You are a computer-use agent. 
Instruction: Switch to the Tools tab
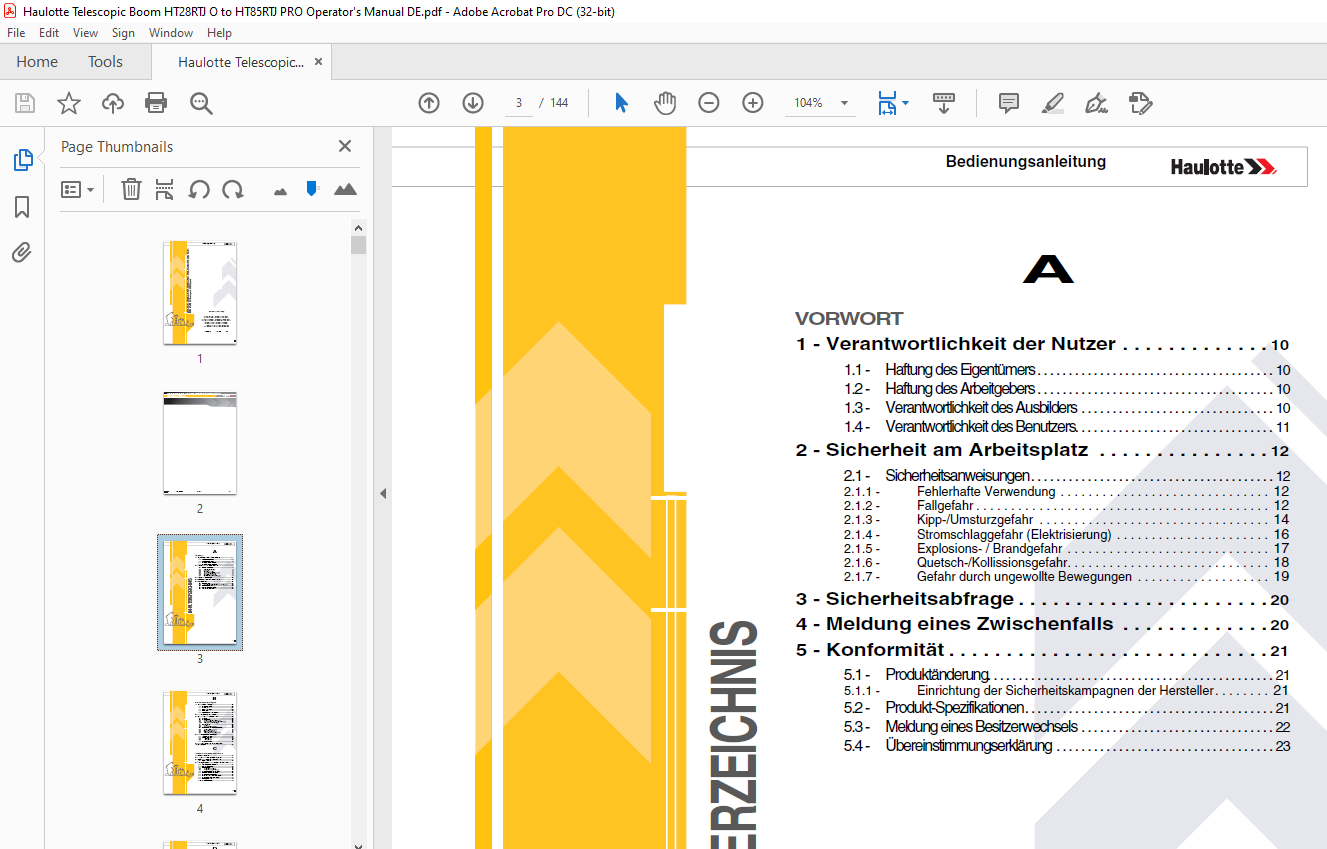[105, 62]
